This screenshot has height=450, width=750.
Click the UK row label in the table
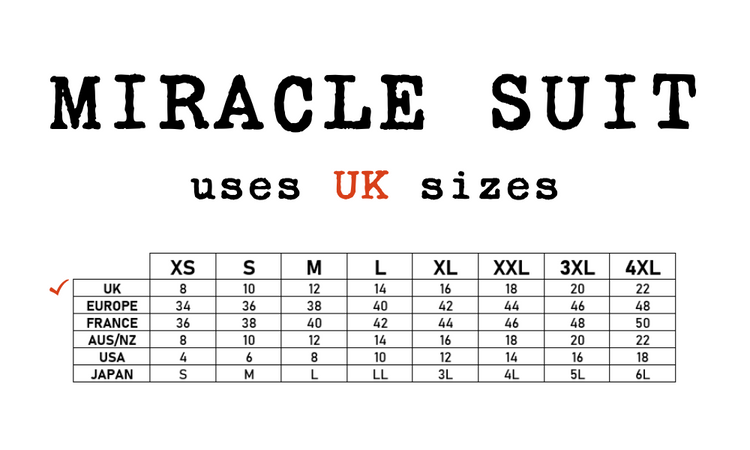112,288
